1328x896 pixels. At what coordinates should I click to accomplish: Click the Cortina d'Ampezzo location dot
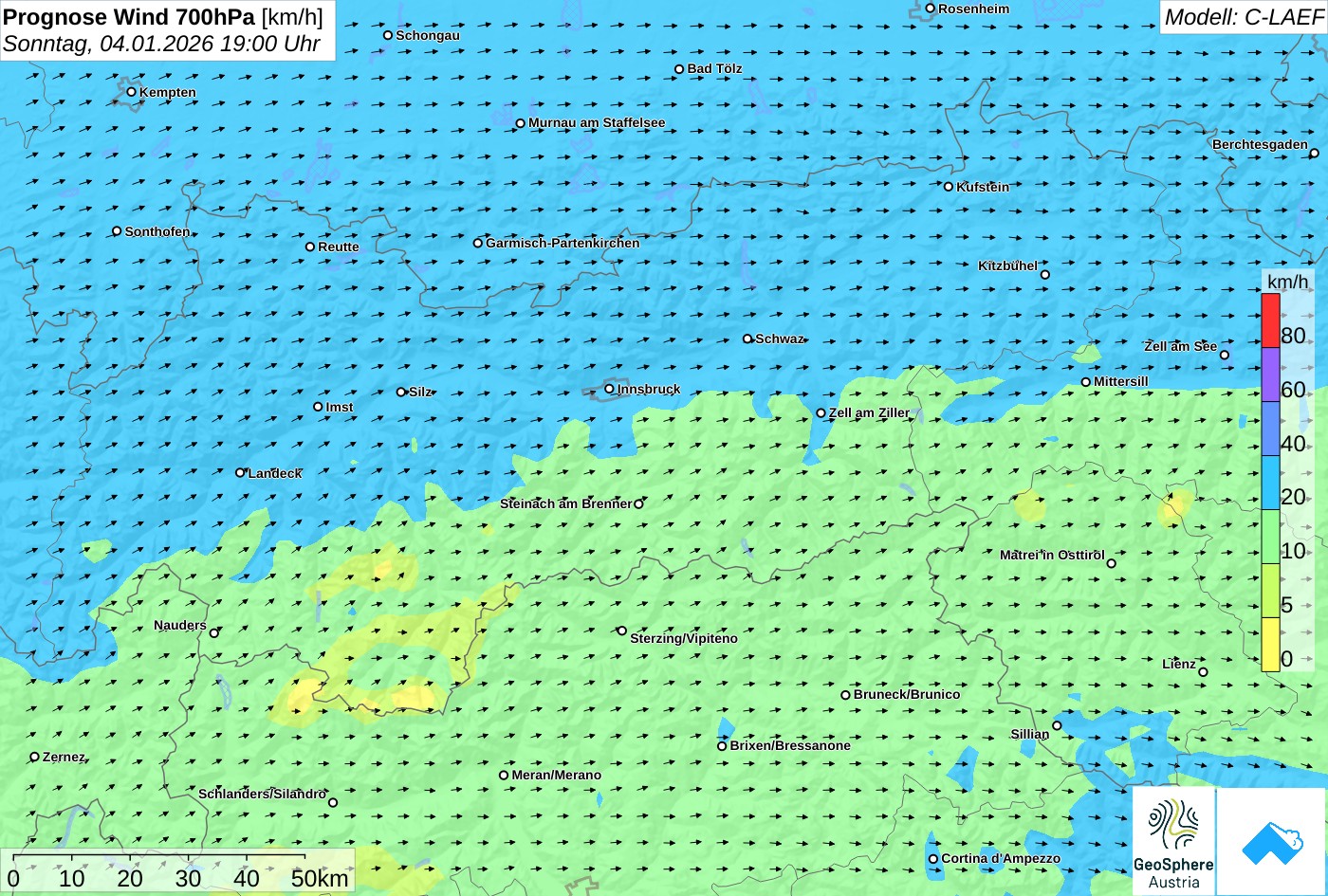(x=933, y=859)
